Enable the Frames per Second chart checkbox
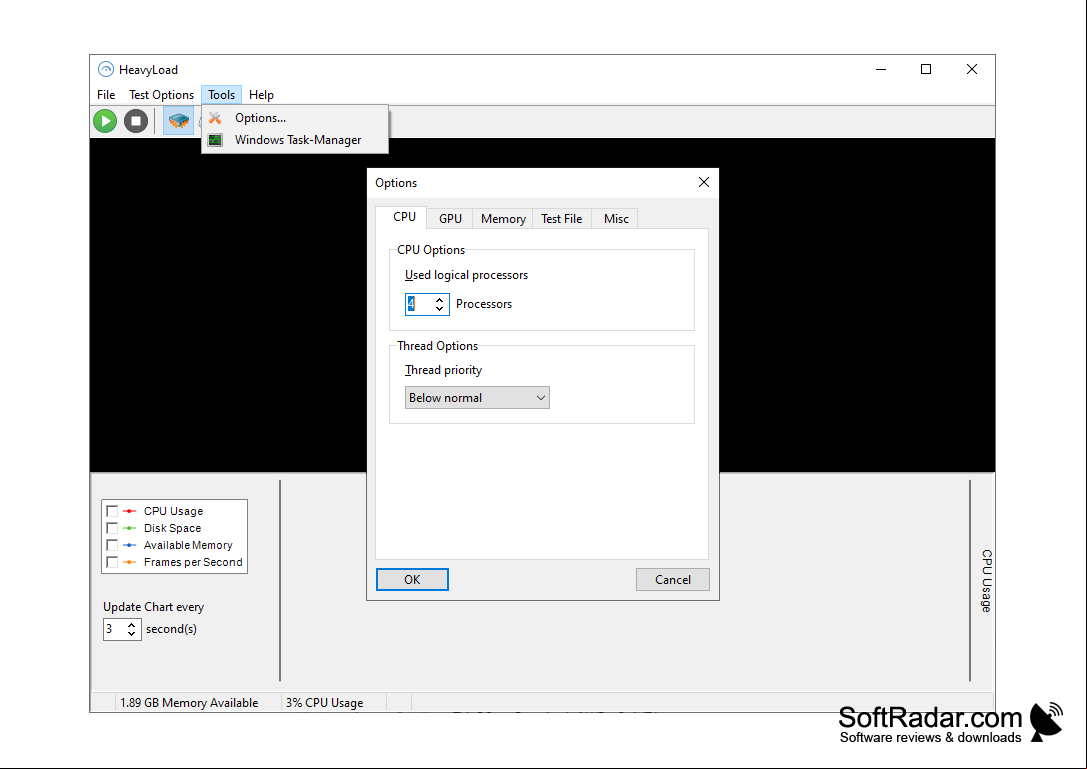This screenshot has height=769, width=1087. point(112,562)
